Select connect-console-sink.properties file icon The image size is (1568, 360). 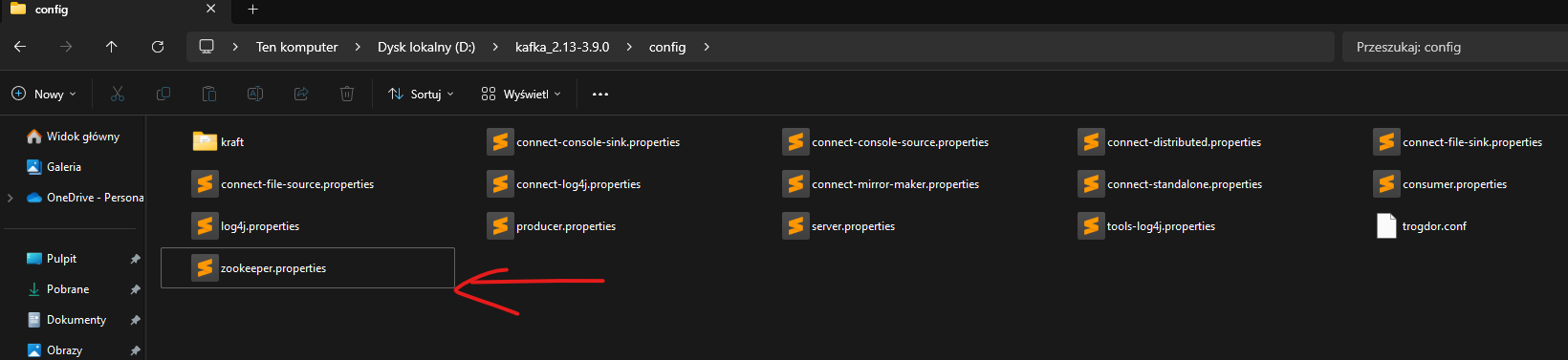pyautogui.click(x=500, y=142)
